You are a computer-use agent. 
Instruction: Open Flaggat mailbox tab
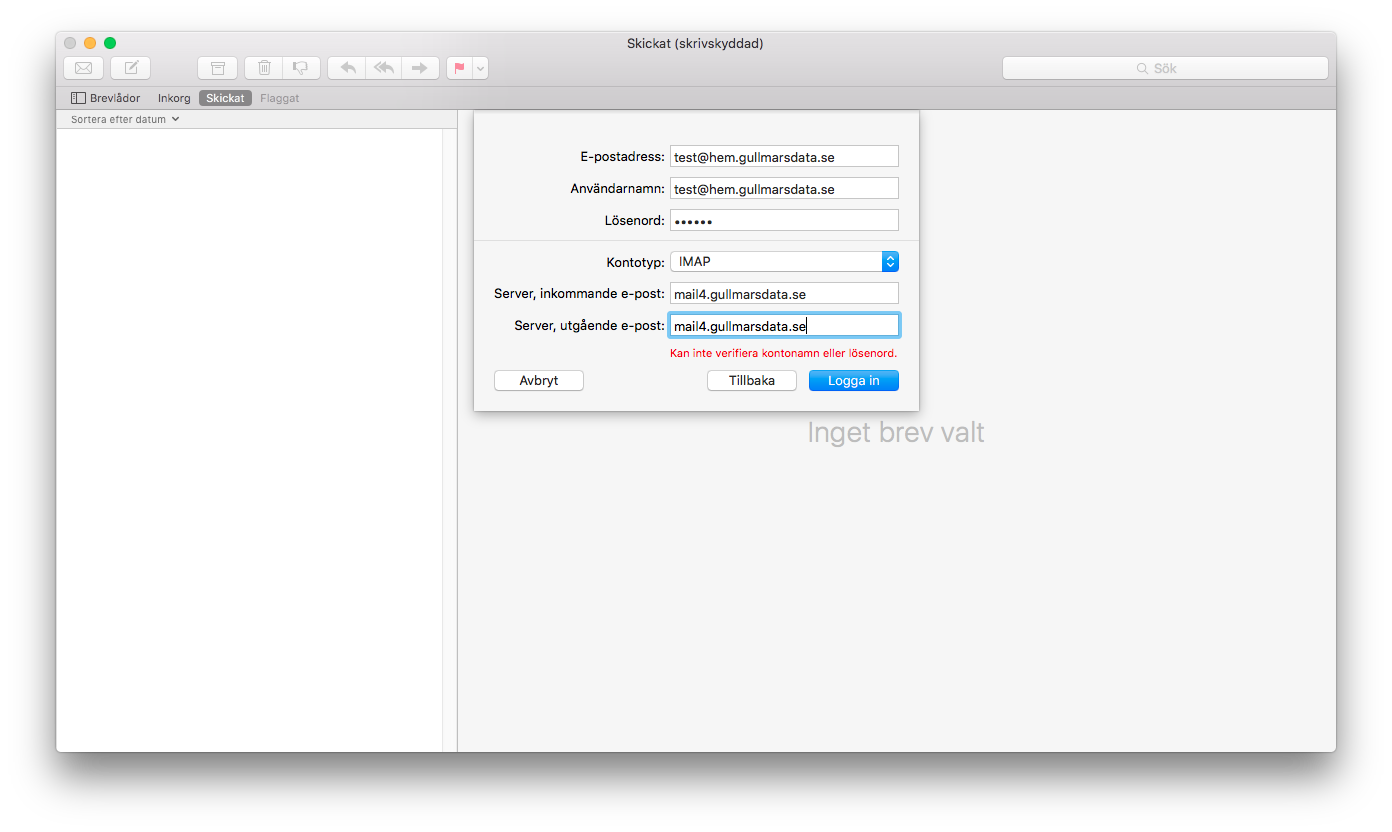coord(279,98)
